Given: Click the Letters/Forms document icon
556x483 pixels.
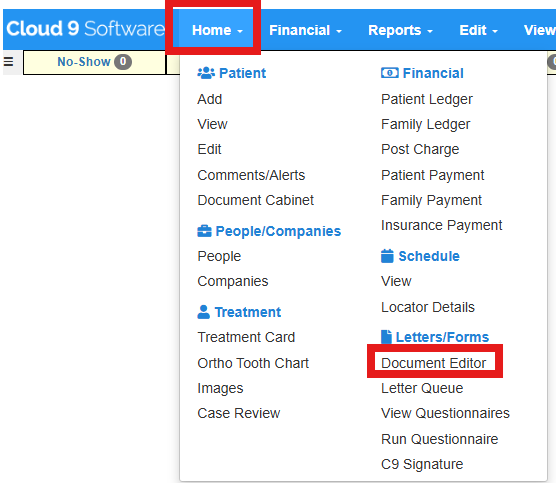Looking at the screenshot, I should tap(386, 337).
